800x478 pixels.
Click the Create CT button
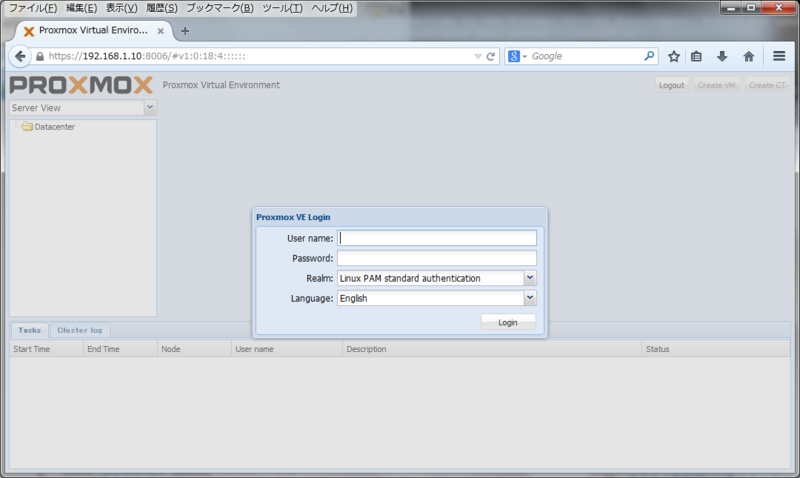coord(767,85)
